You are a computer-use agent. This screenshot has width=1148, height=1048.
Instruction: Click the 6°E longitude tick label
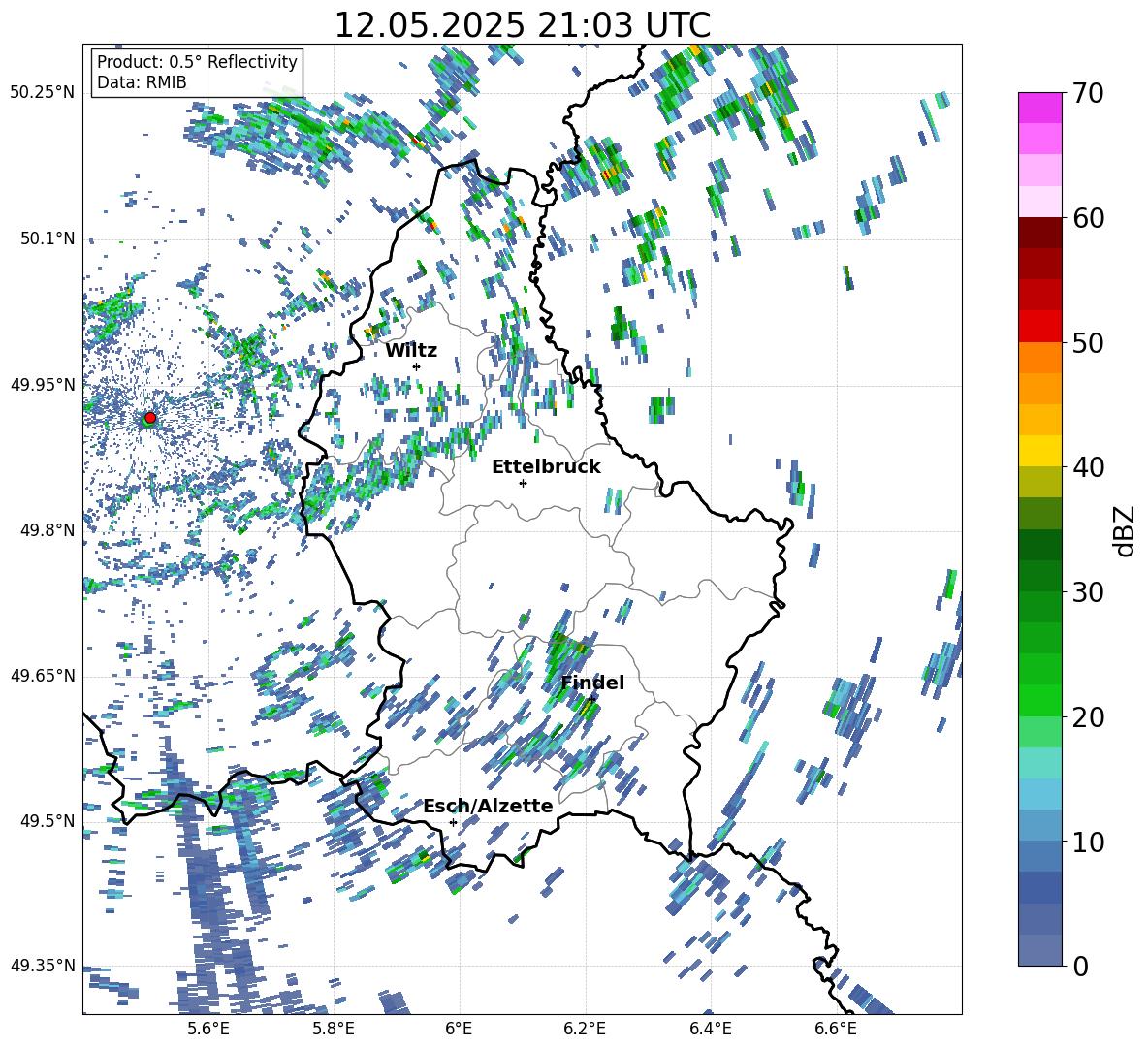pos(459,1029)
